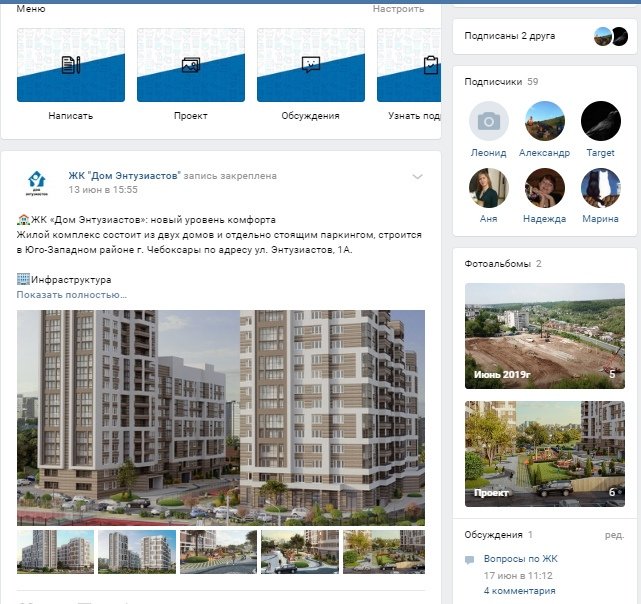The height and width of the screenshot is (604, 641).
Task: Click Леонид's camera placeholder avatar
Action: (489, 121)
